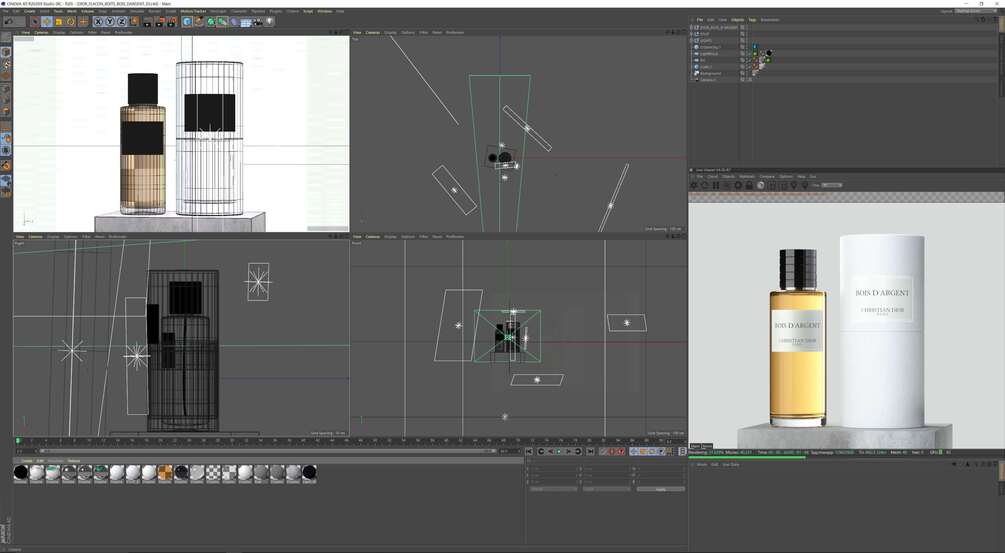
Task: Toggle Position keyframe recording icon
Action: click(633, 451)
